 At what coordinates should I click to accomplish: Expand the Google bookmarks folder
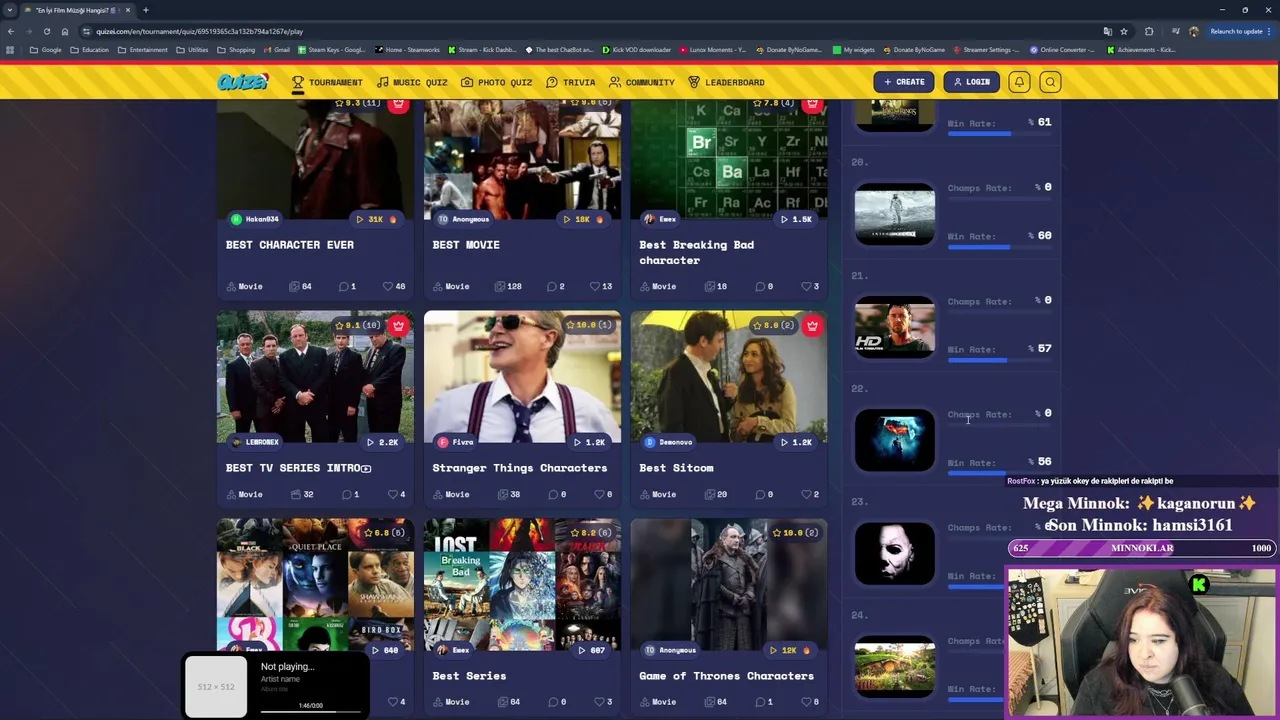[46, 49]
